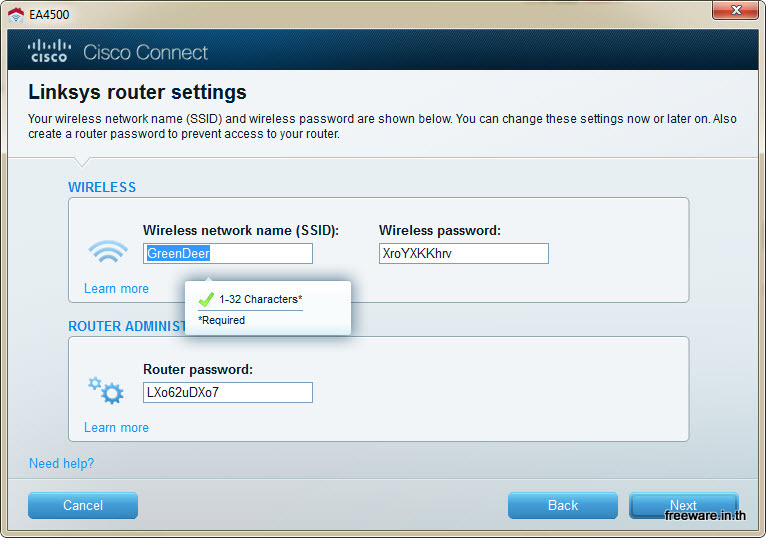Screen dimensions: 766x538
Task: Click the "Wireless password:" label
Action: 440,230
